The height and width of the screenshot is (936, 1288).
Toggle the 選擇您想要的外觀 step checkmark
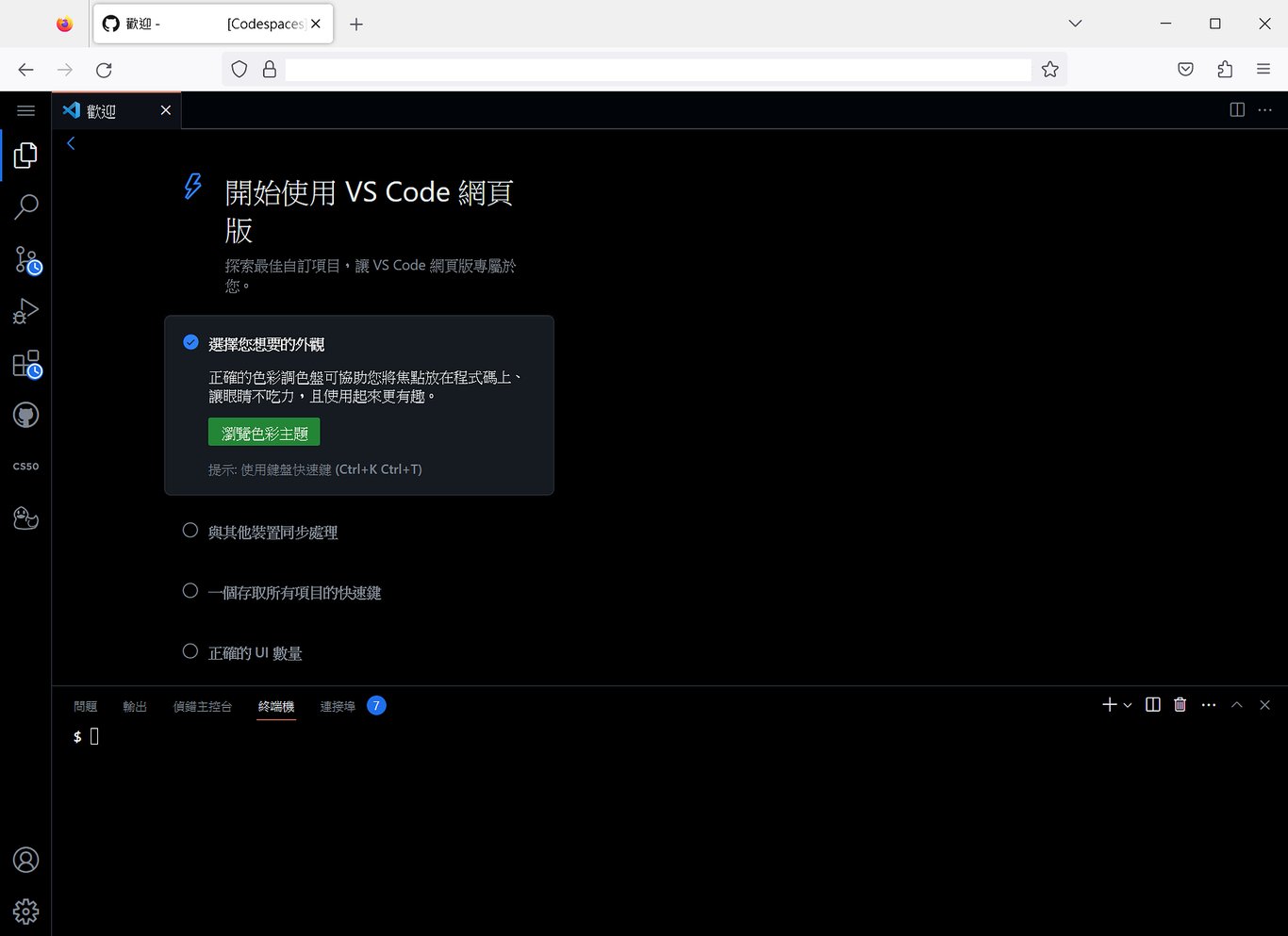pos(190,342)
